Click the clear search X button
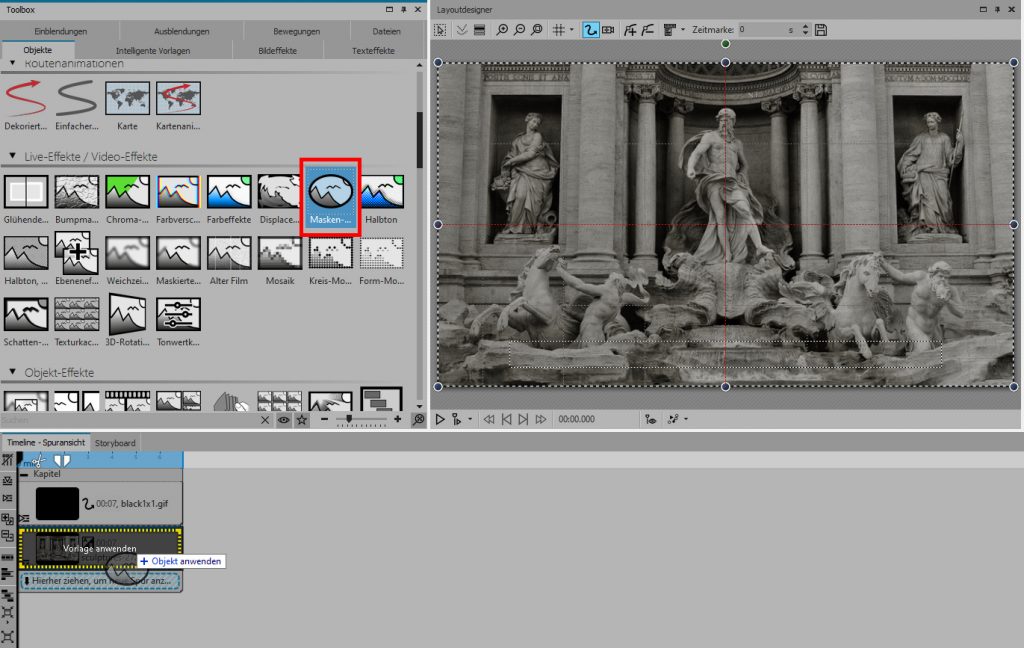 [266, 420]
